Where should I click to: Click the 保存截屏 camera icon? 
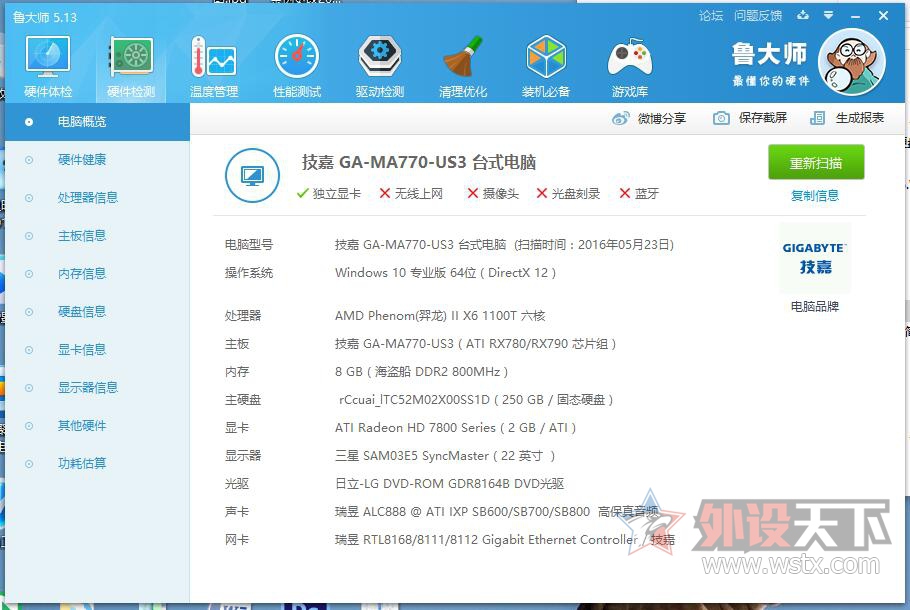(x=721, y=118)
